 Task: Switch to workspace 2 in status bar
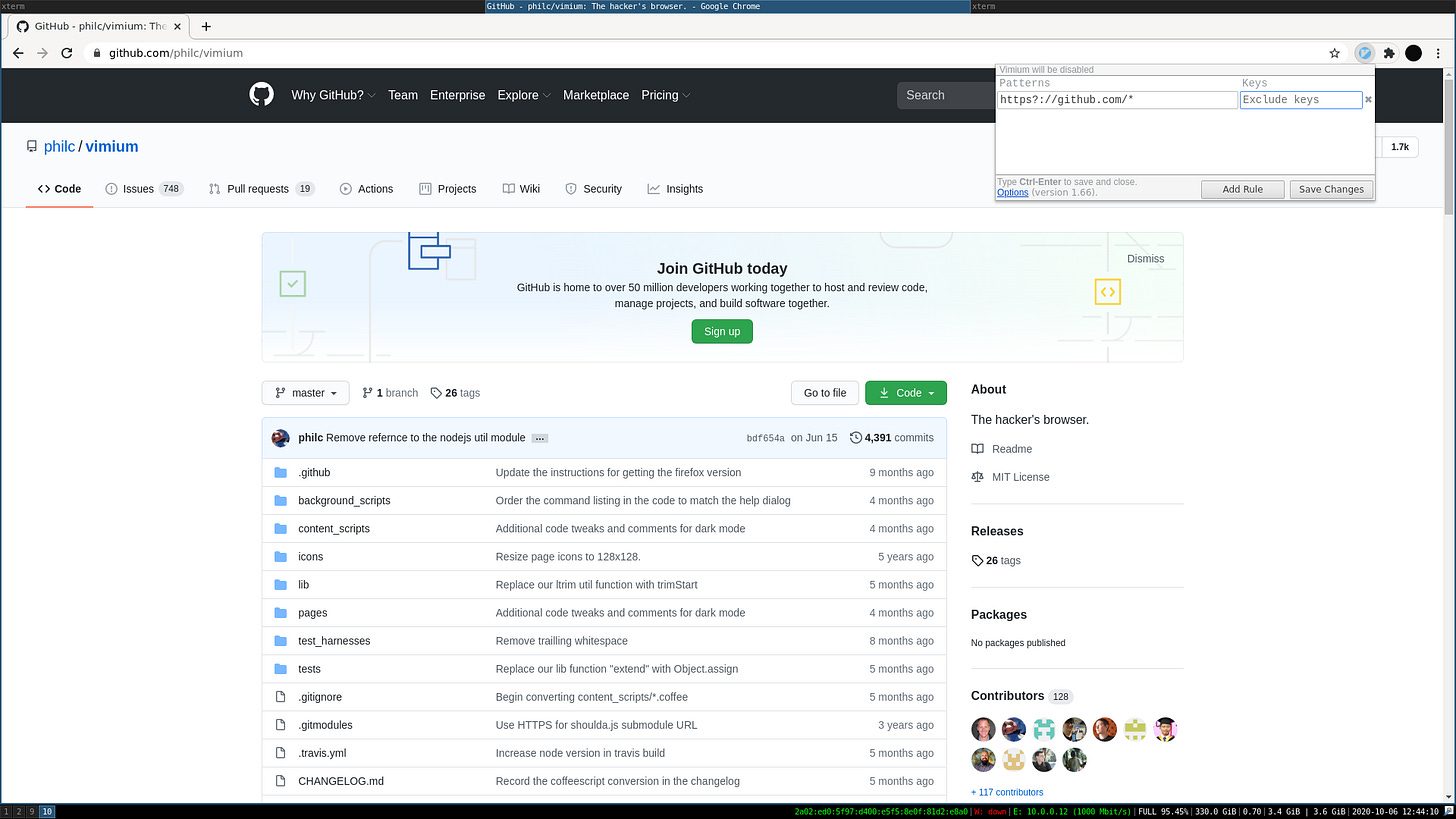(x=19, y=812)
